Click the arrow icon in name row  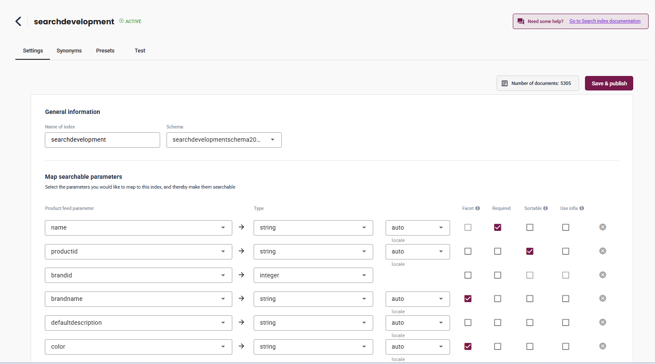(241, 227)
